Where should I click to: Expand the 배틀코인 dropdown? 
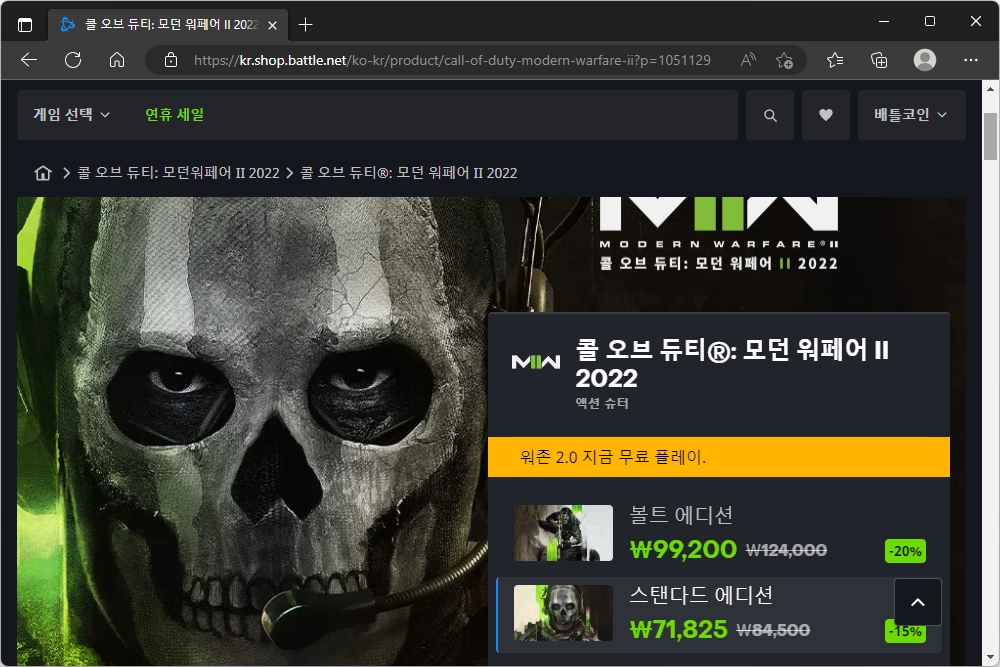[910, 115]
